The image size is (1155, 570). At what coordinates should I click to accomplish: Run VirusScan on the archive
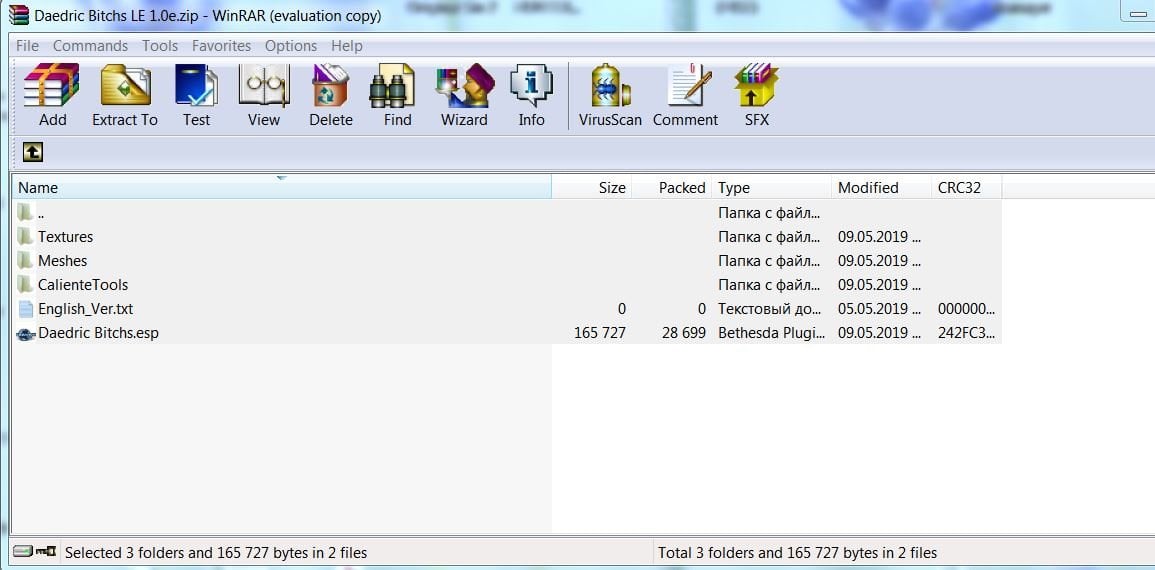[x=611, y=85]
